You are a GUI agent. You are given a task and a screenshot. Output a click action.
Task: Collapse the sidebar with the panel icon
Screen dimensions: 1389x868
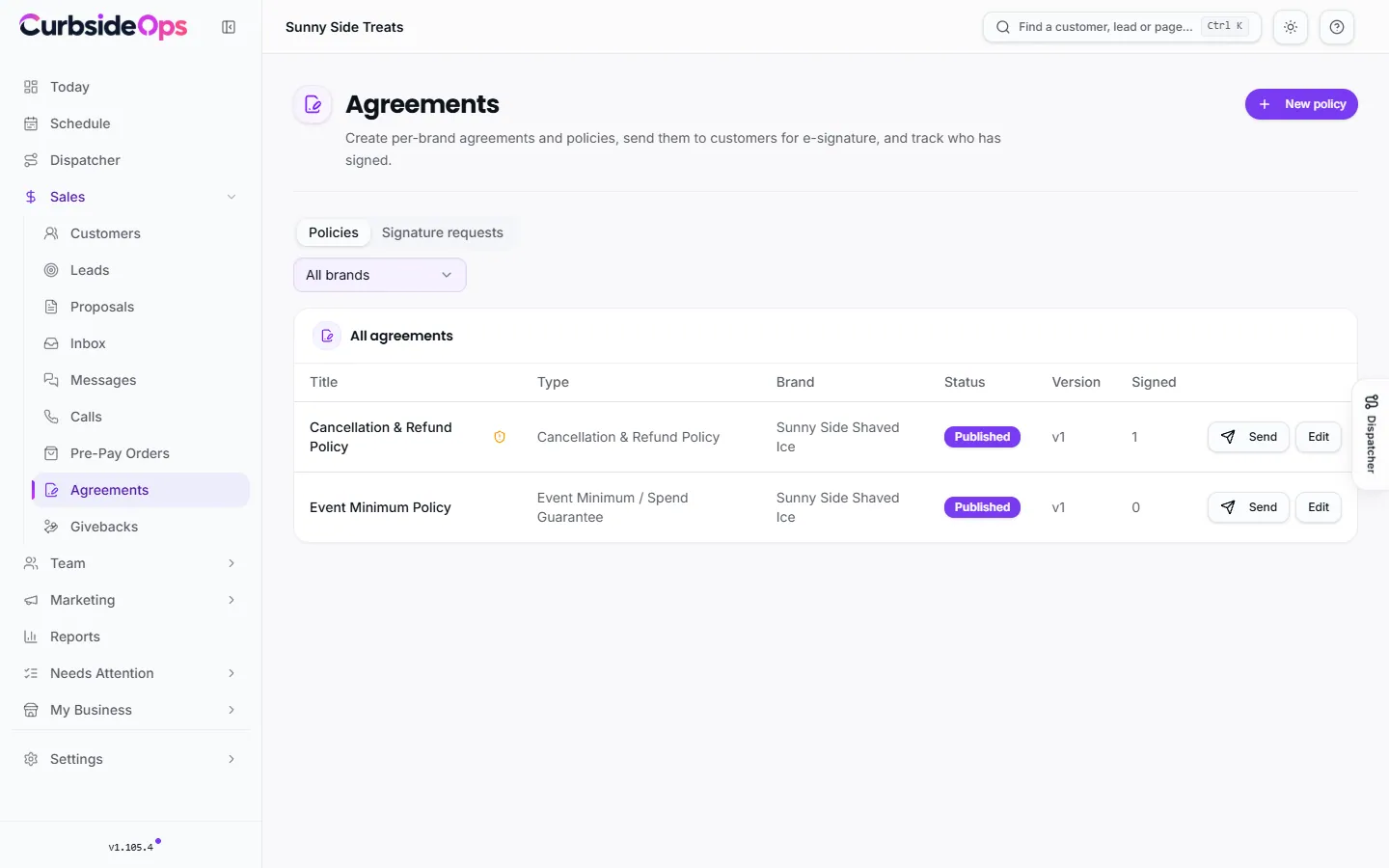click(x=229, y=27)
